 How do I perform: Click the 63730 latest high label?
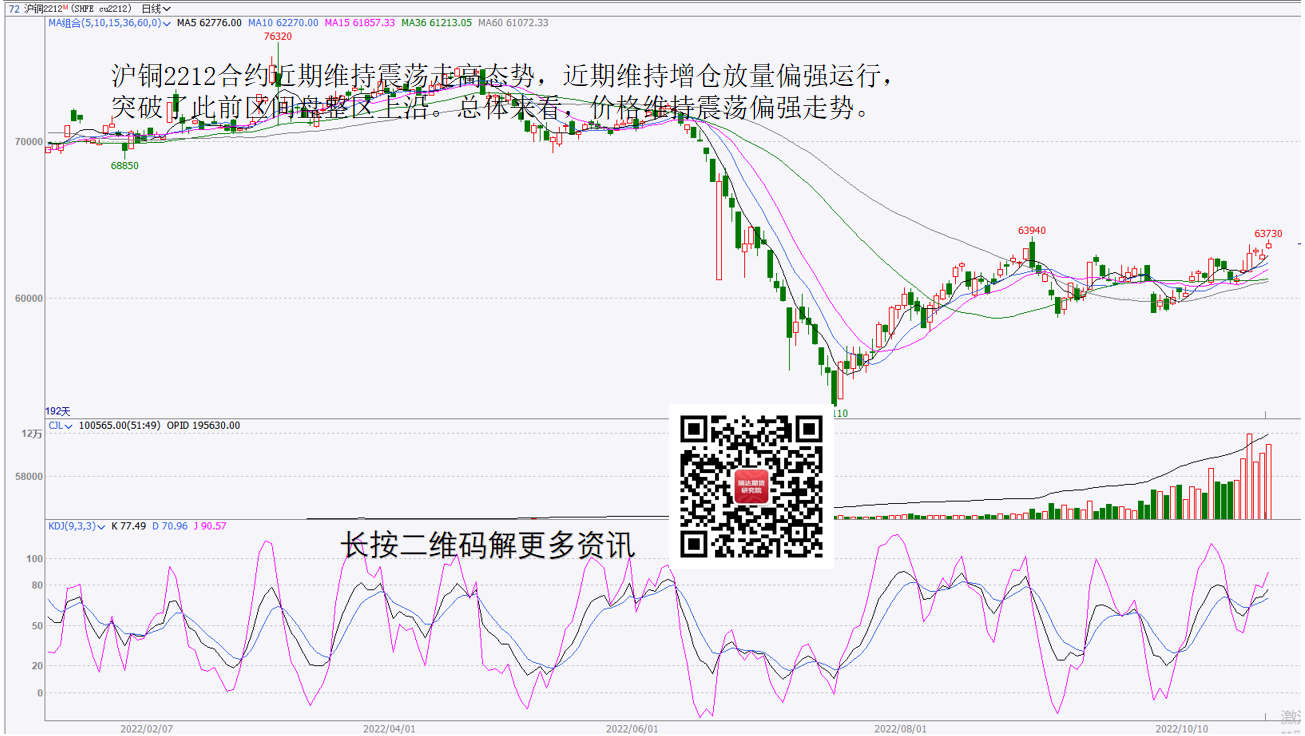(1268, 234)
